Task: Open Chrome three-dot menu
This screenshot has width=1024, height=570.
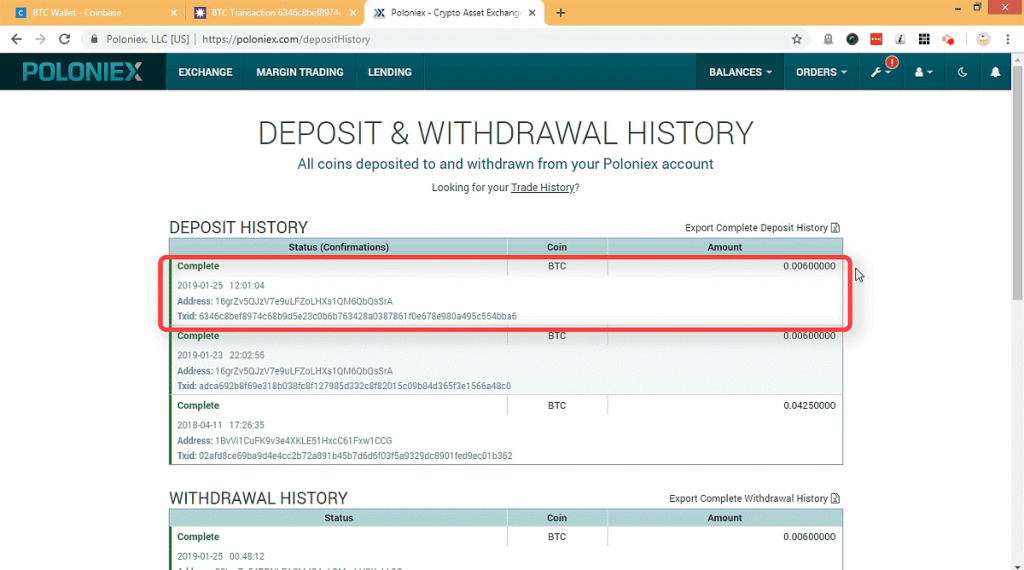Action: 1008,39
